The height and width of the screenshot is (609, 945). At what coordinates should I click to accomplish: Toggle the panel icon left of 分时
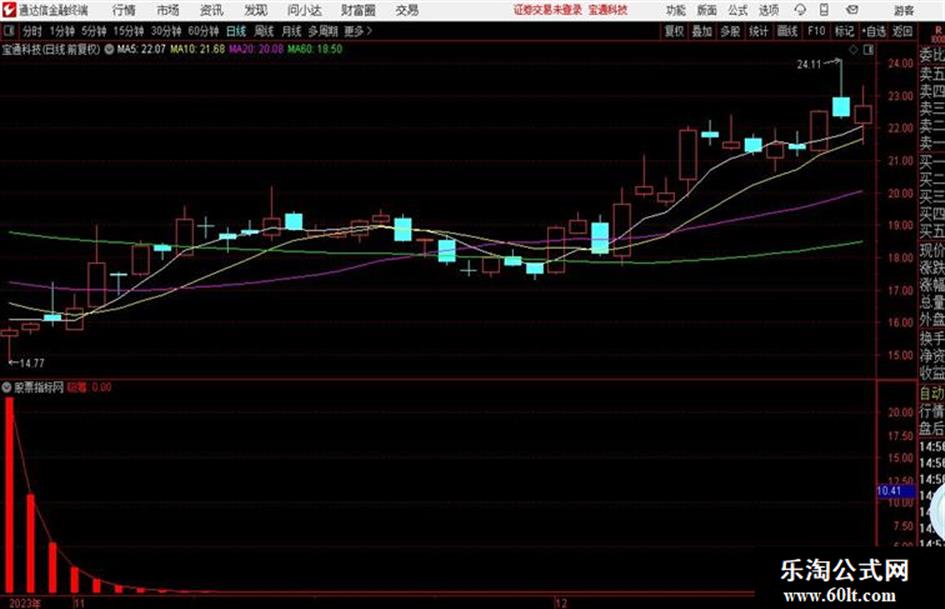(9, 30)
